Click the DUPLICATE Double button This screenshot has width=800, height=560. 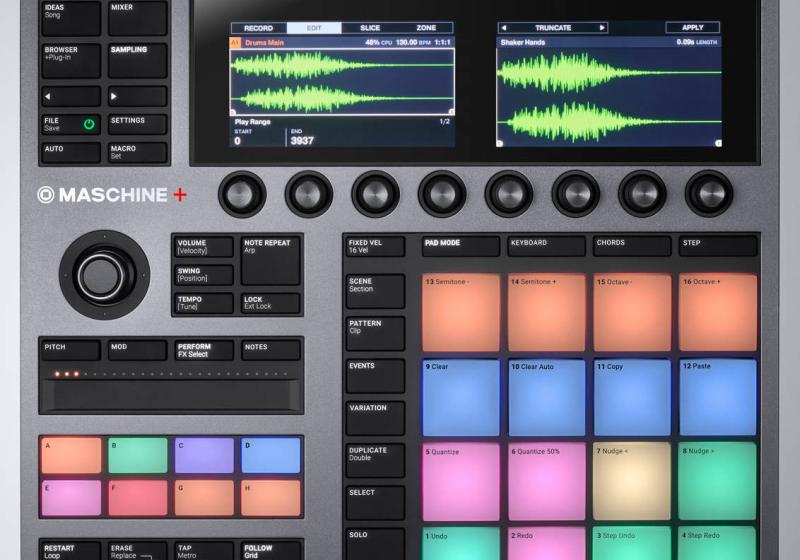click(x=376, y=461)
